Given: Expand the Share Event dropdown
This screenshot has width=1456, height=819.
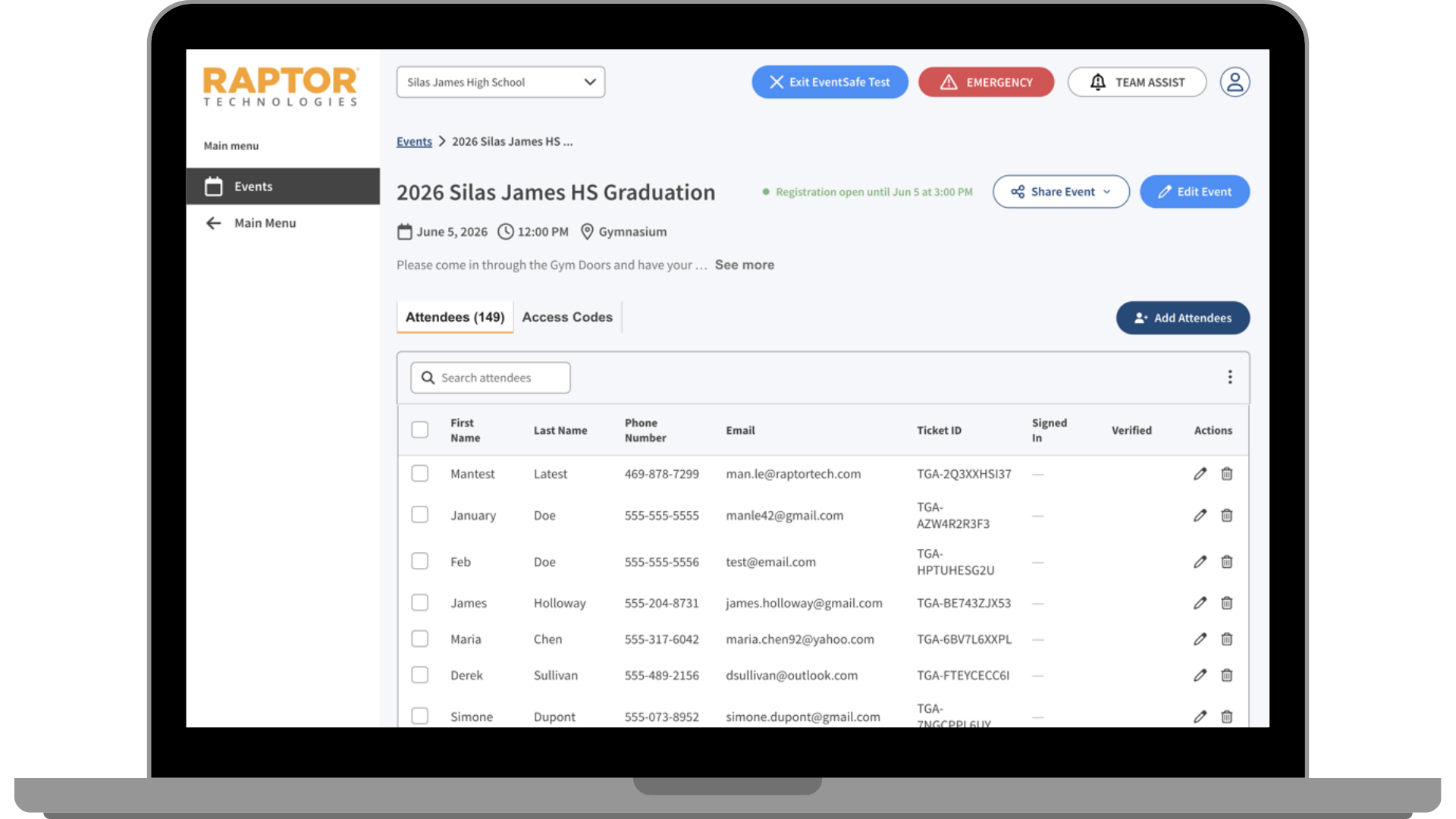Looking at the screenshot, I should (x=1060, y=192).
